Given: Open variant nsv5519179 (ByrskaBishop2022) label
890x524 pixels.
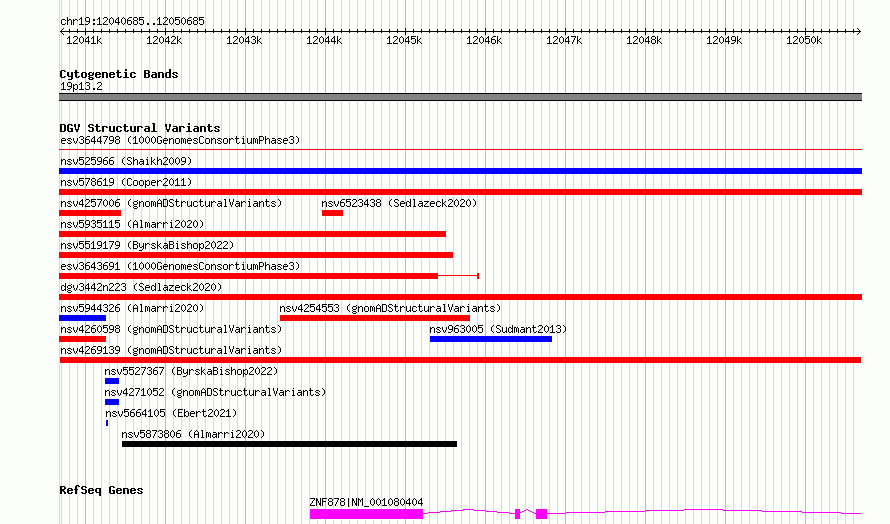Looking at the screenshot, I should click(x=147, y=245).
